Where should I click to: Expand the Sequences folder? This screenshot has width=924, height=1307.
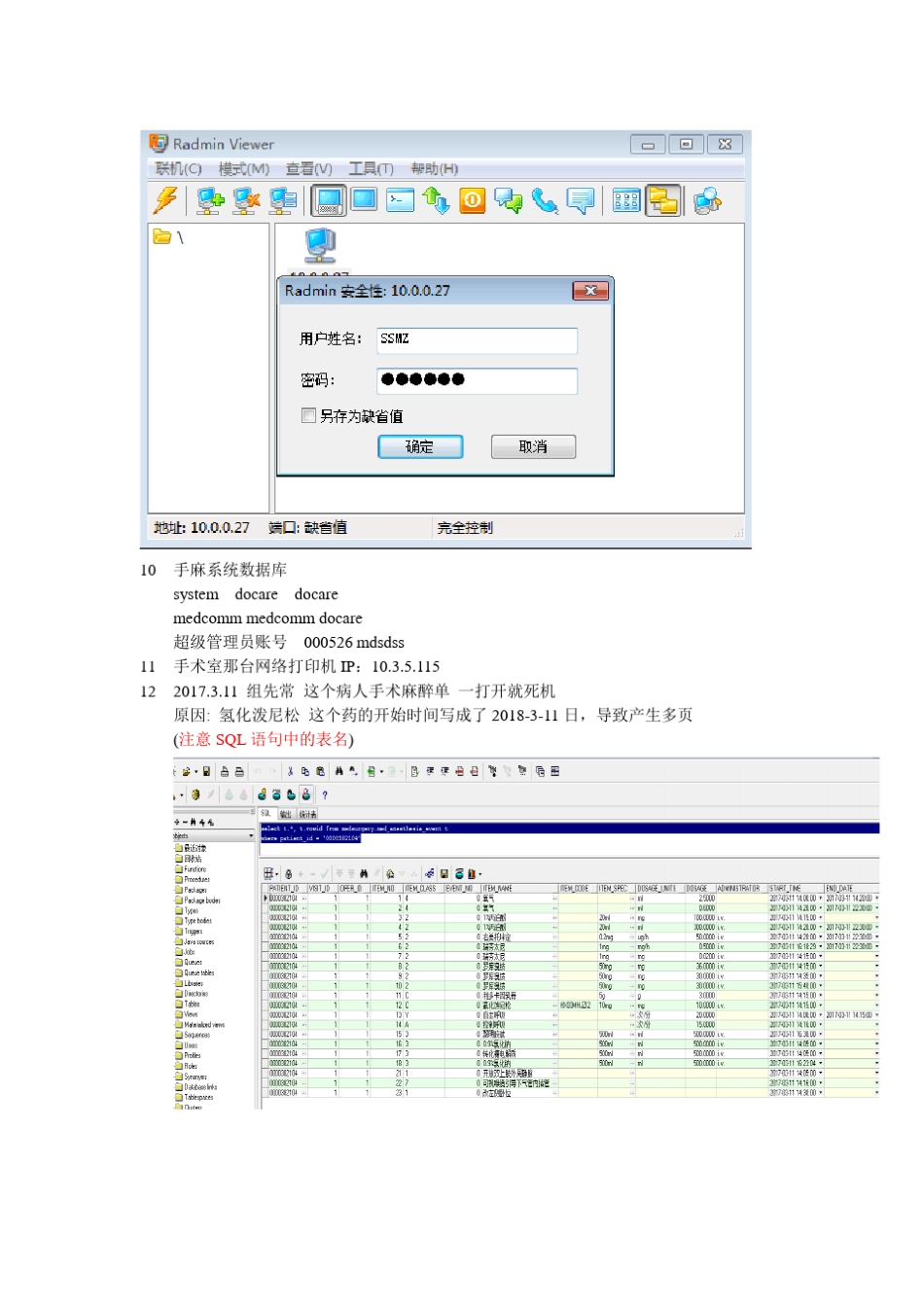click(193, 1035)
